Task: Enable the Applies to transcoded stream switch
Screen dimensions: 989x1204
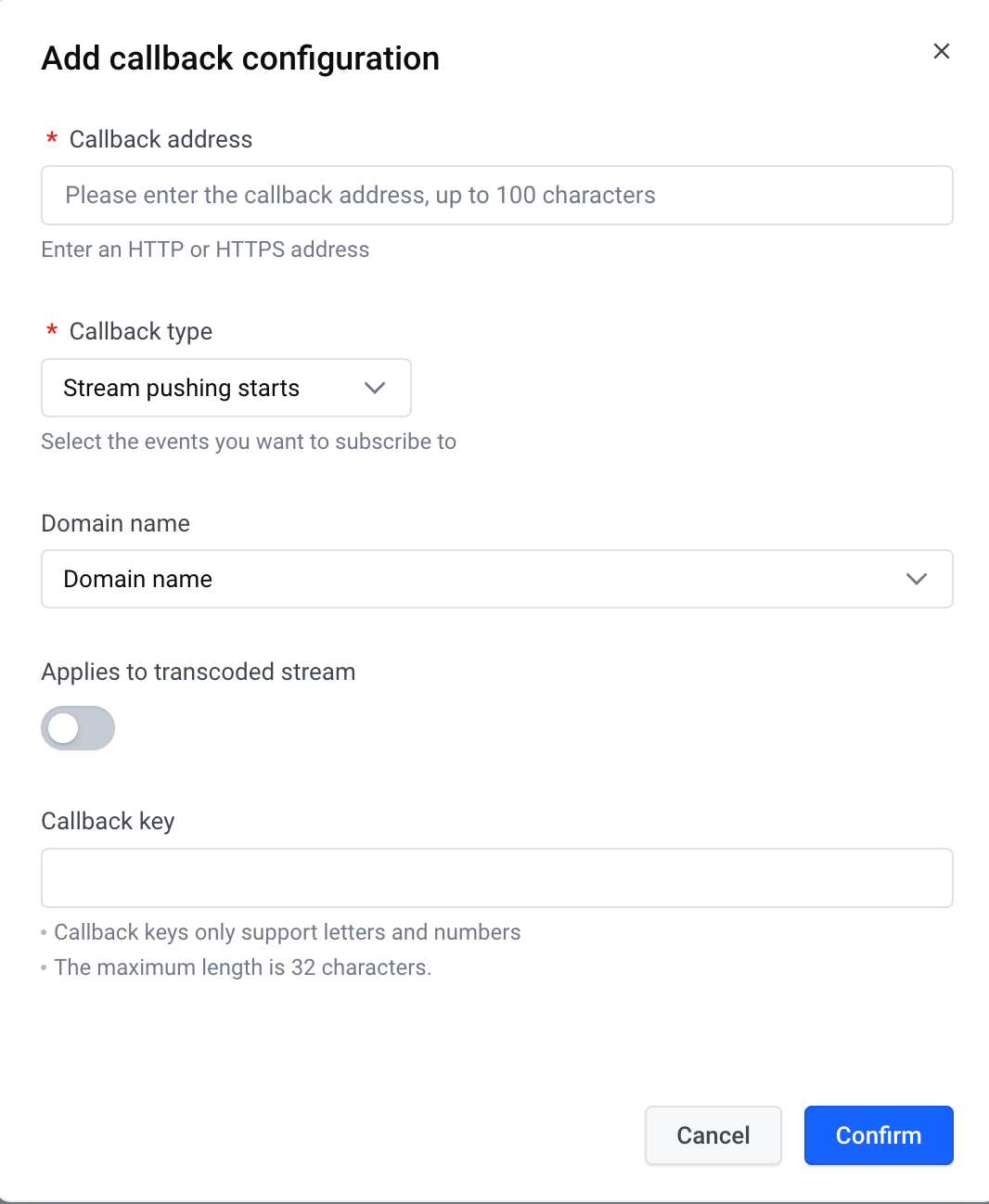Action: coord(78,728)
